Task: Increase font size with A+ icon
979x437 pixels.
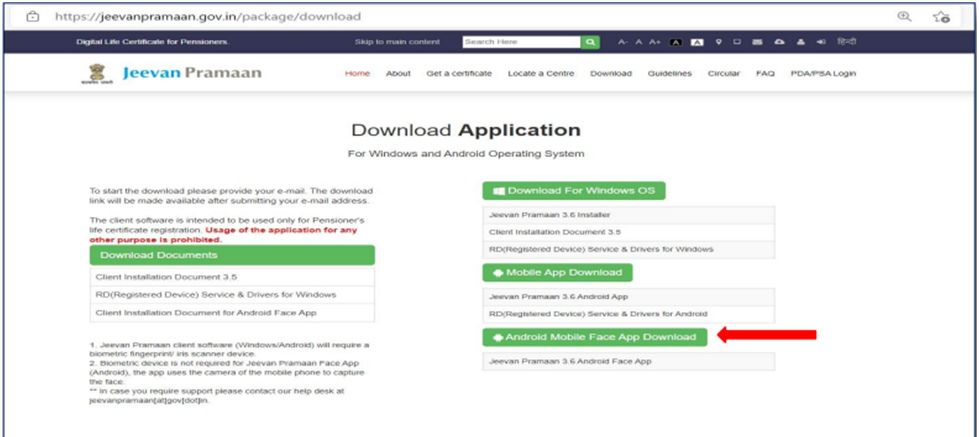Action: point(654,42)
